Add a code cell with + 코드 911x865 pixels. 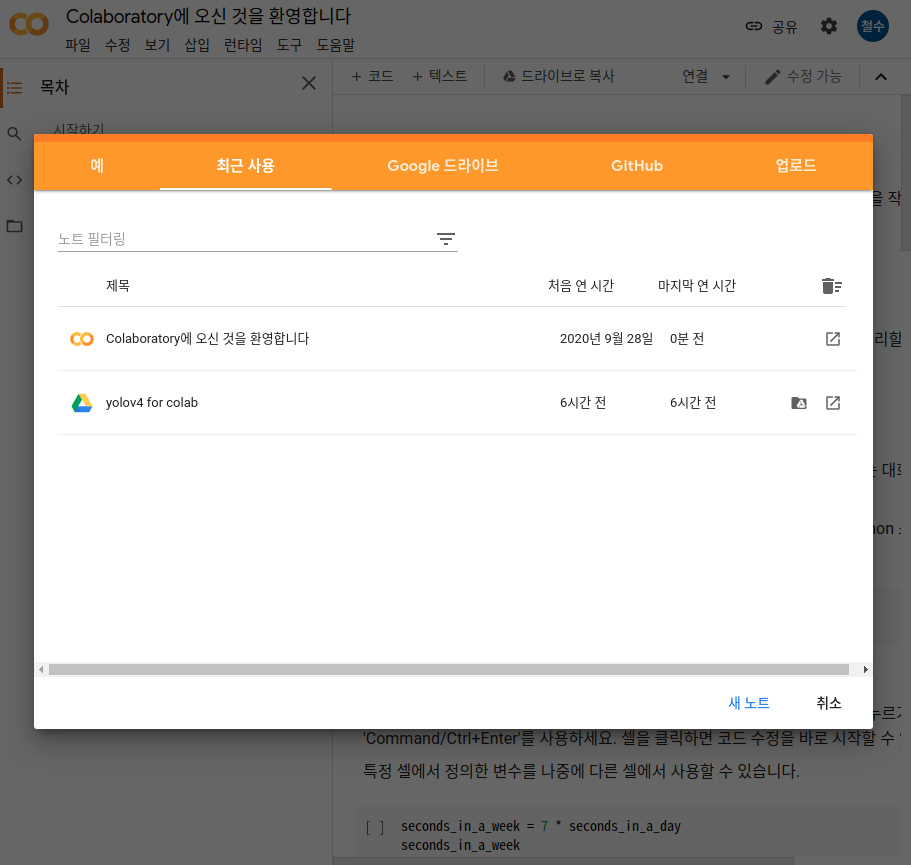coord(372,76)
